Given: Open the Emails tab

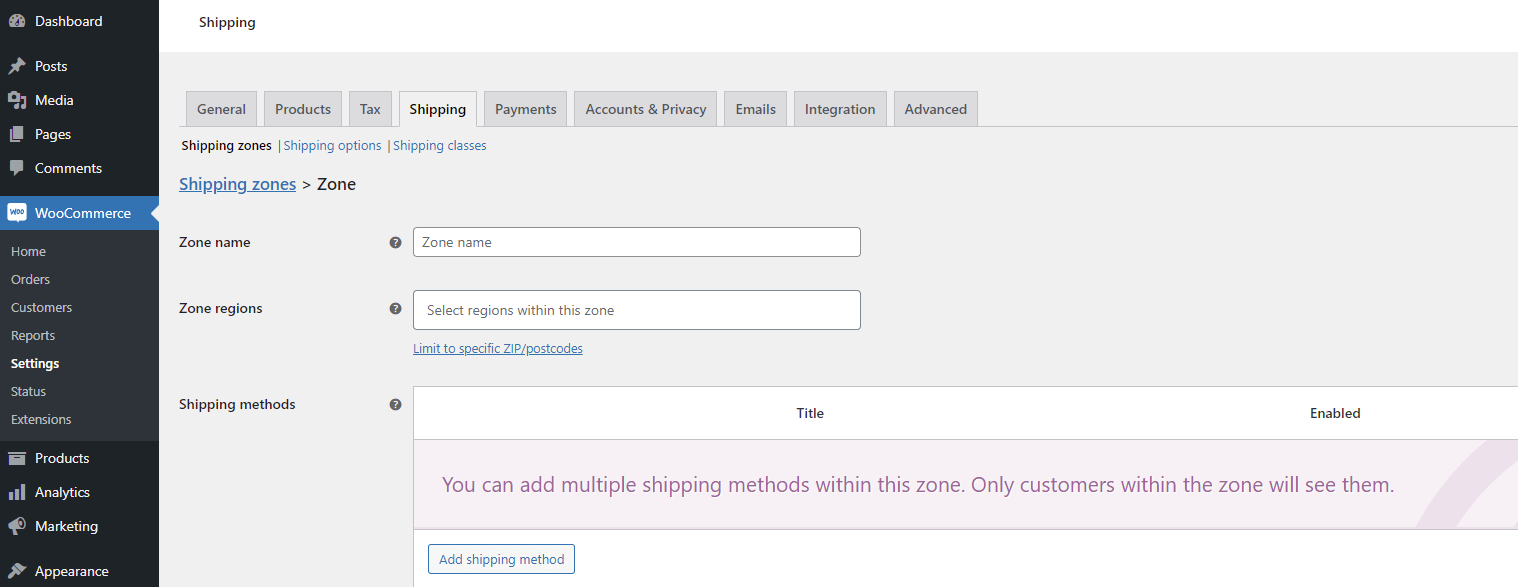Looking at the screenshot, I should 756,109.
